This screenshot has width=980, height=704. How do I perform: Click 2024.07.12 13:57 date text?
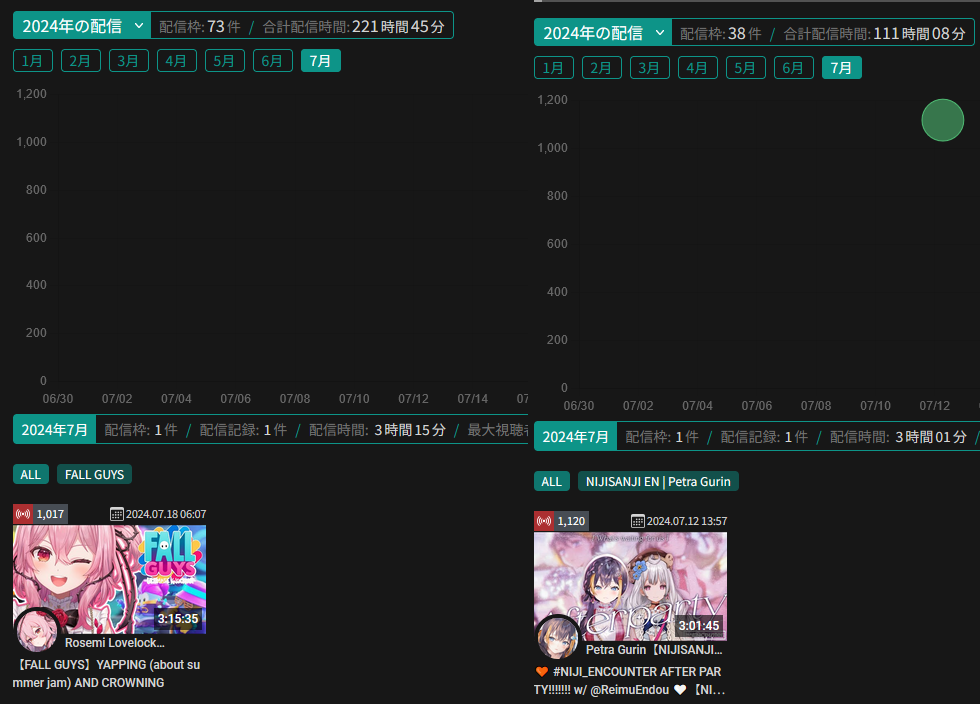pyautogui.click(x=687, y=521)
